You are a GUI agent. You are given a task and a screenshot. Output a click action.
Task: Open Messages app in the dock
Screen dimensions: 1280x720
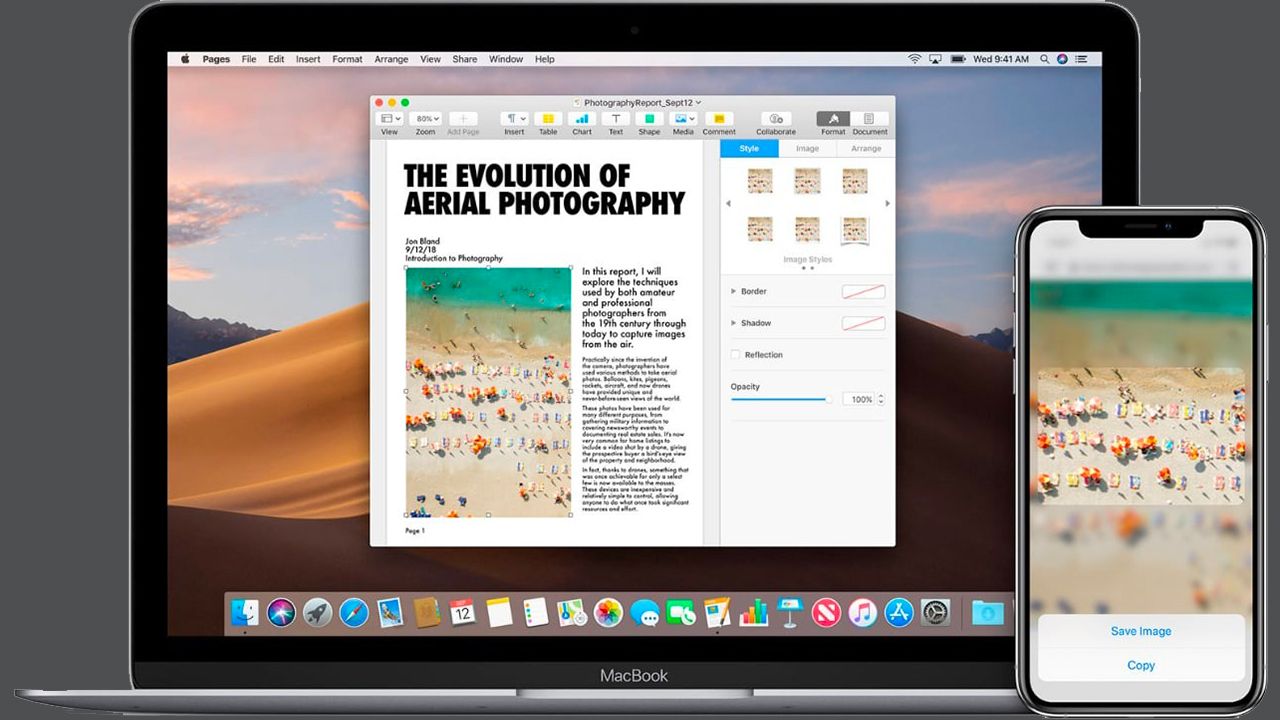645,612
